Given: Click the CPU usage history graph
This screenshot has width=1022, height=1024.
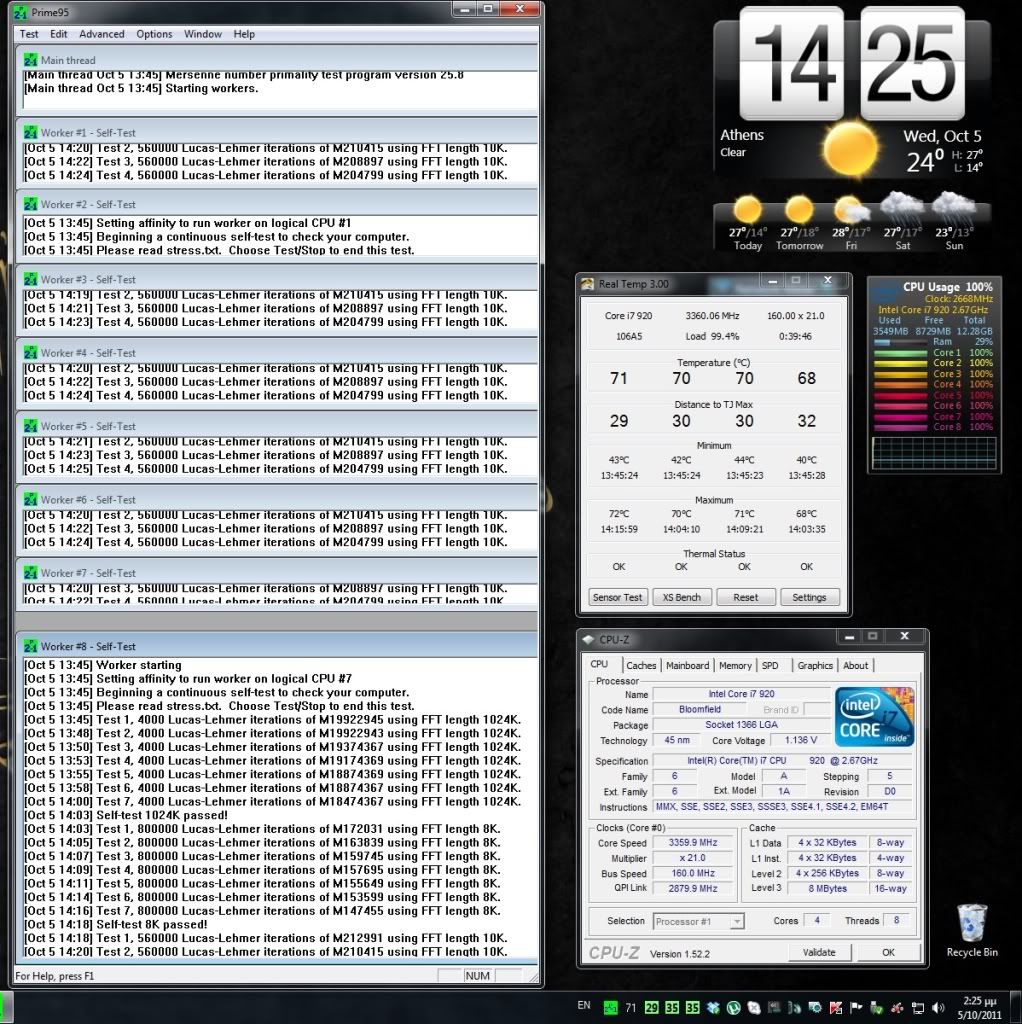Looking at the screenshot, I should click(934, 453).
